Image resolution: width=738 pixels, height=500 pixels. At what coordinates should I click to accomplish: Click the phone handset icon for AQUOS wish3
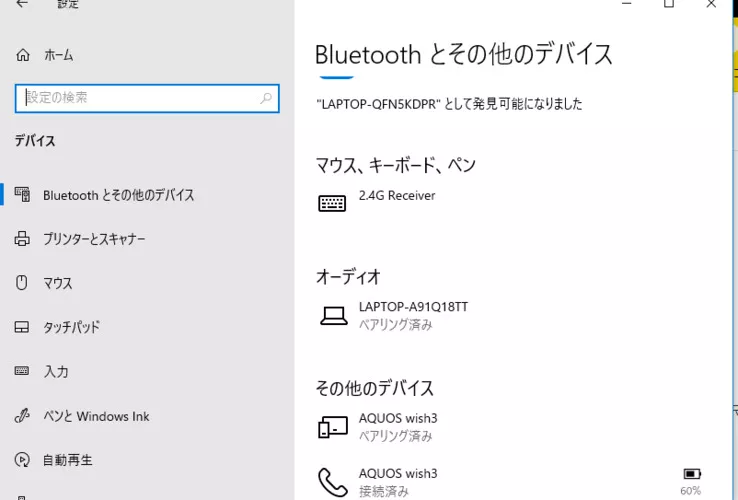click(x=333, y=483)
